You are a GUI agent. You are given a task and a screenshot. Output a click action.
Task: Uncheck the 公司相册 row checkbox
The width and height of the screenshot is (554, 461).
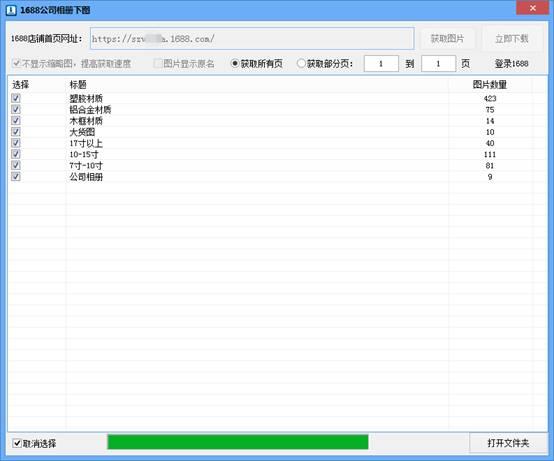pyautogui.click(x=16, y=177)
